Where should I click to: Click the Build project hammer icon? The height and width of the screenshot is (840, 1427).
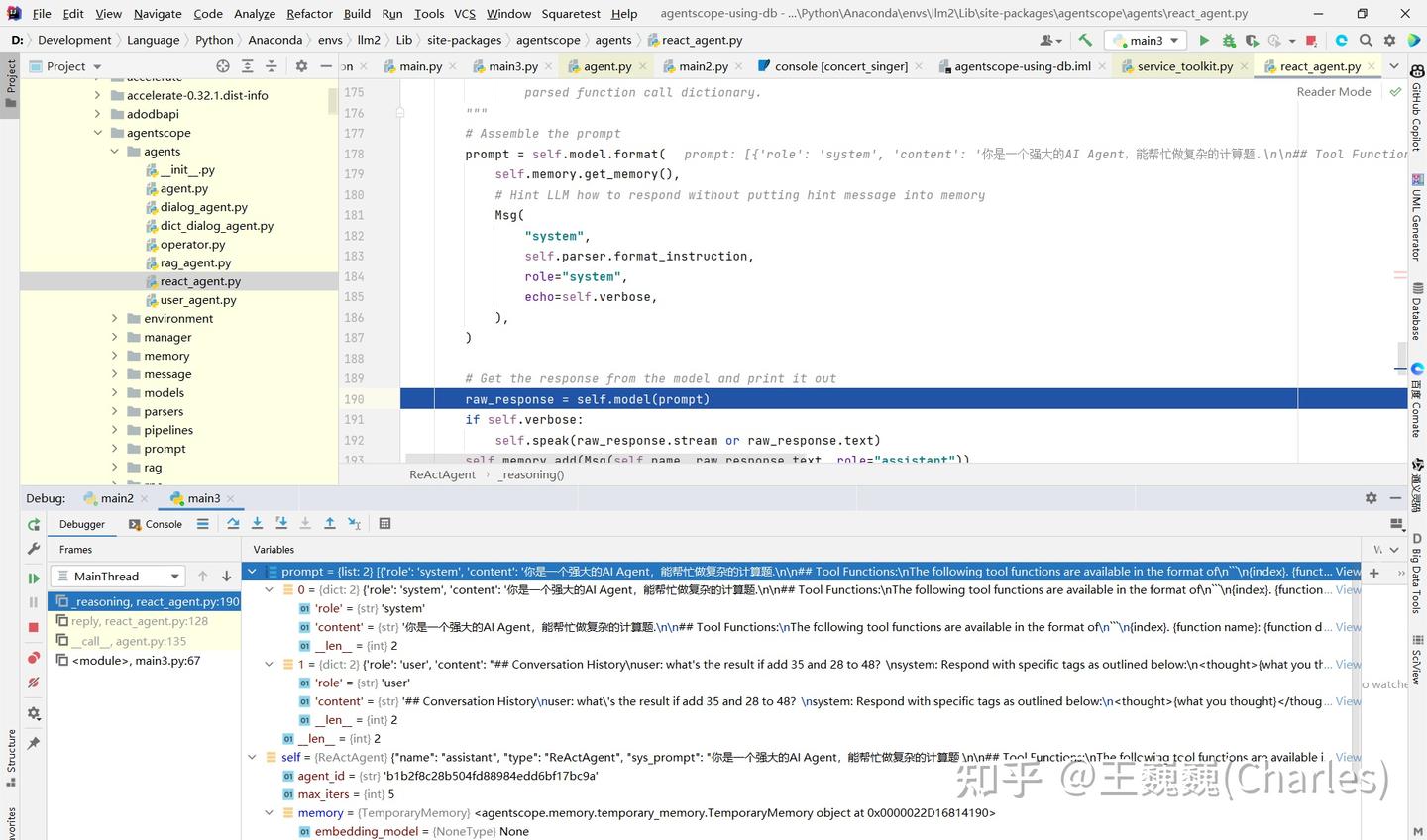tap(1085, 41)
